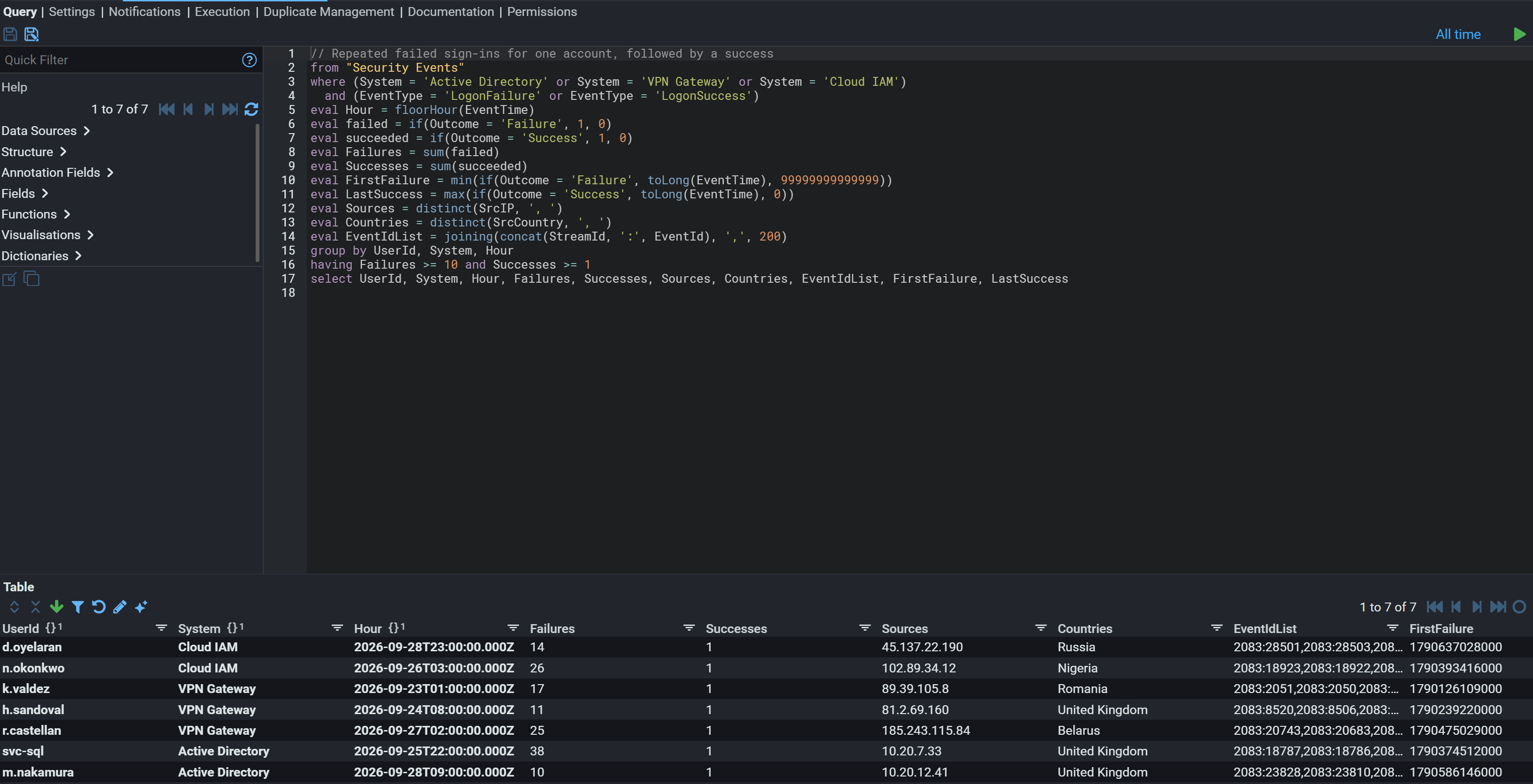This screenshot has height=784, width=1533.
Task: Open the UserId column filter icon
Action: point(161,628)
